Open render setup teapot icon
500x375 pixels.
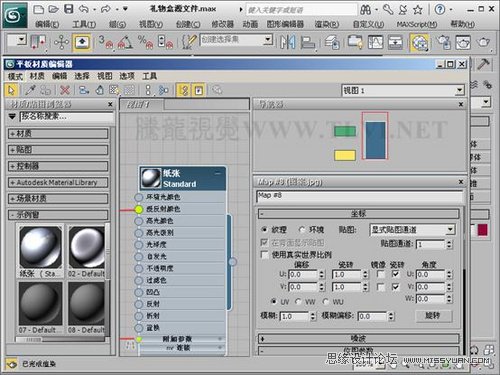443,42
